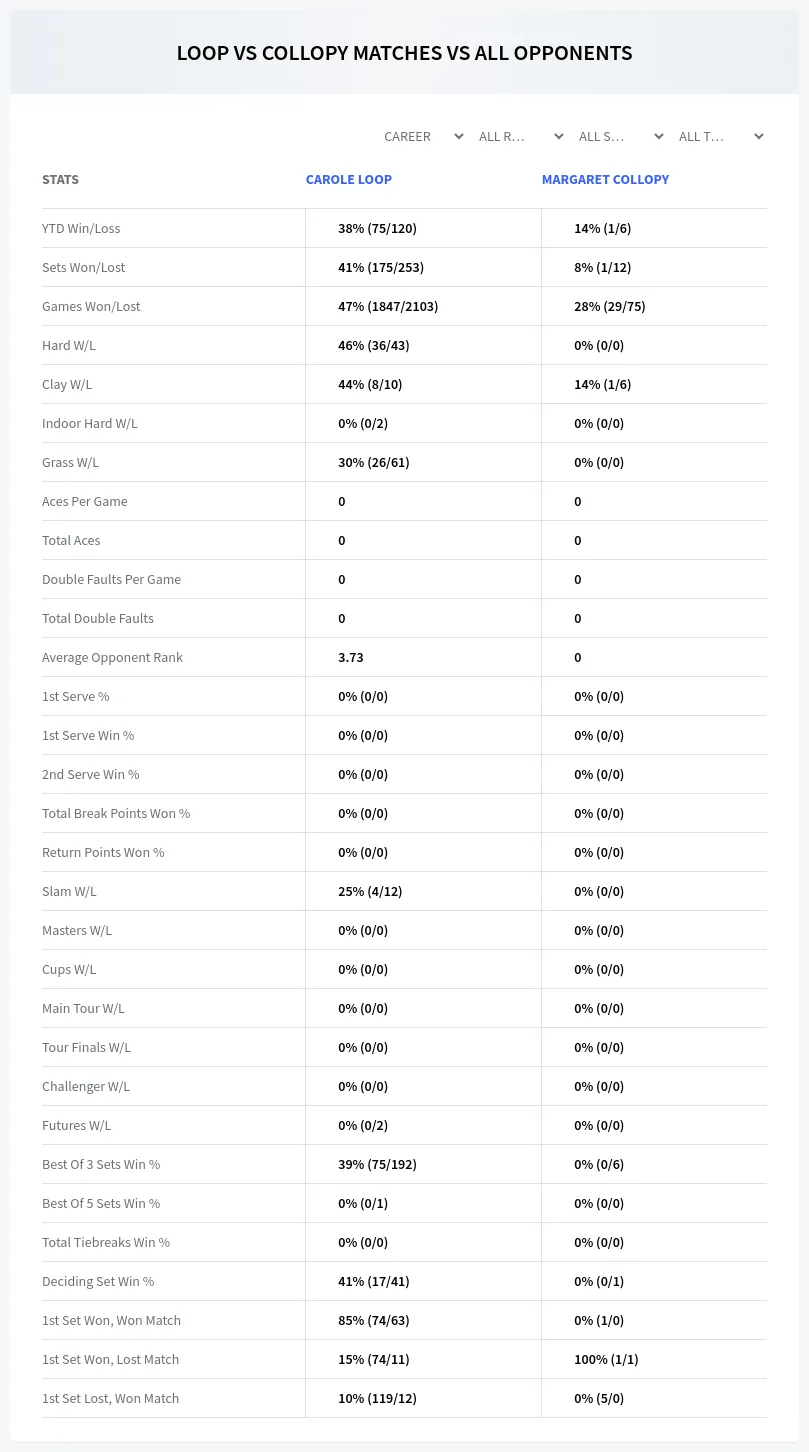Click the Slam W/L value 25% (4/12)
The image size is (809, 1452).
(x=370, y=891)
